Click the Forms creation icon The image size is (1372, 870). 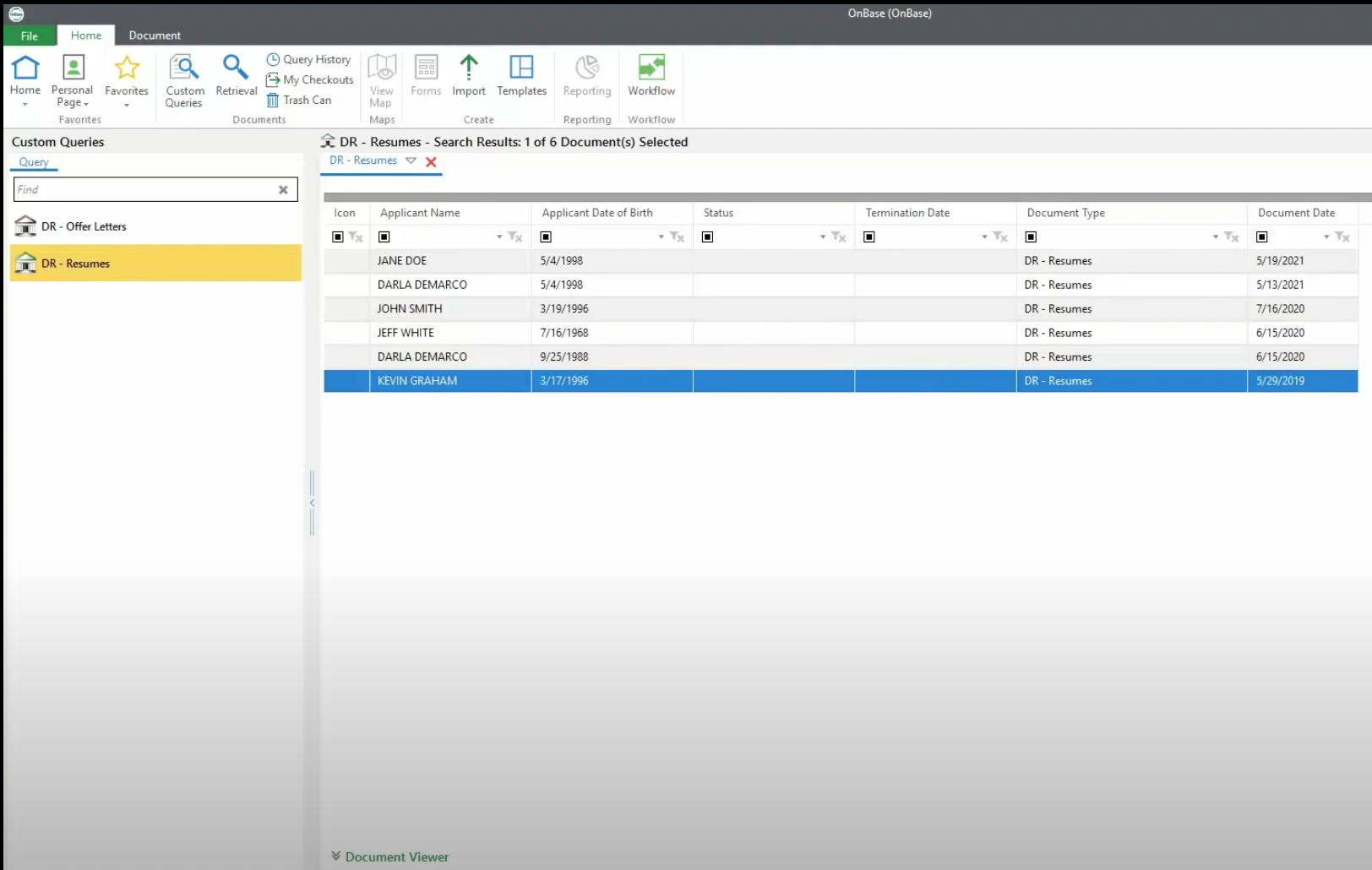coord(426,79)
